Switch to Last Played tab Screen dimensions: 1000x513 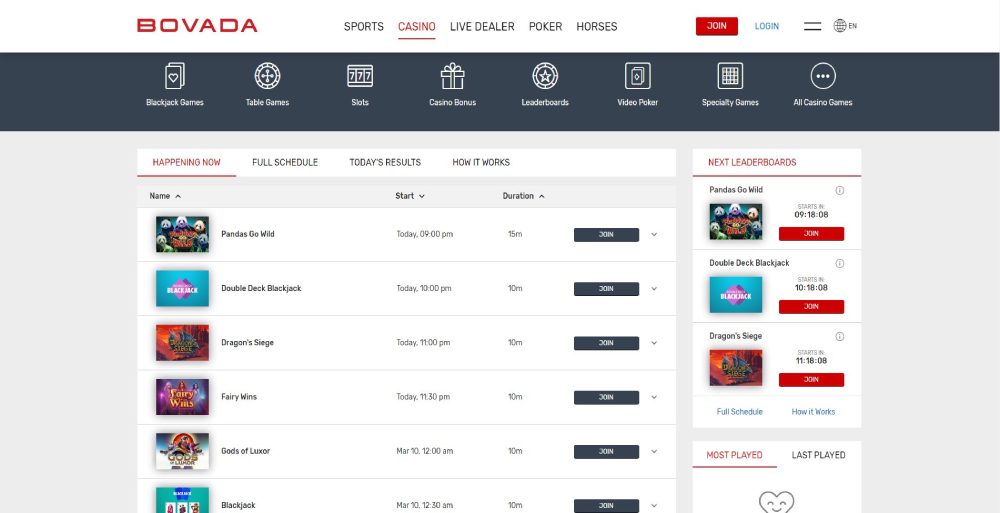coord(818,455)
